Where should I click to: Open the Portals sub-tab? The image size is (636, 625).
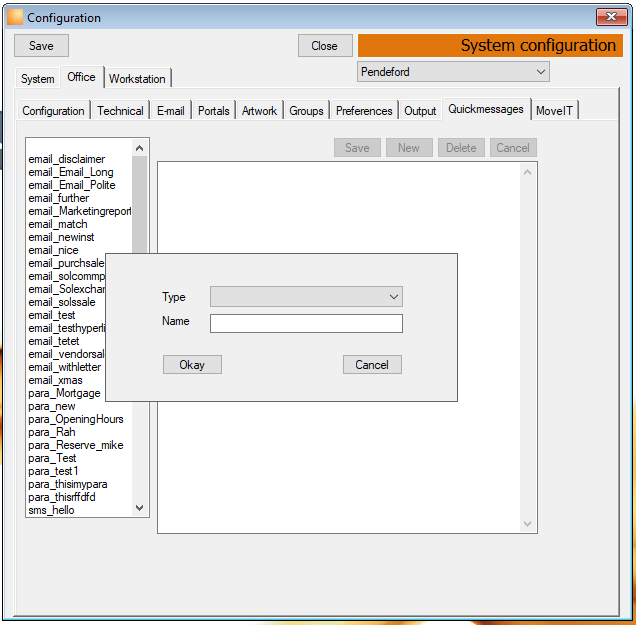pyautogui.click(x=214, y=111)
